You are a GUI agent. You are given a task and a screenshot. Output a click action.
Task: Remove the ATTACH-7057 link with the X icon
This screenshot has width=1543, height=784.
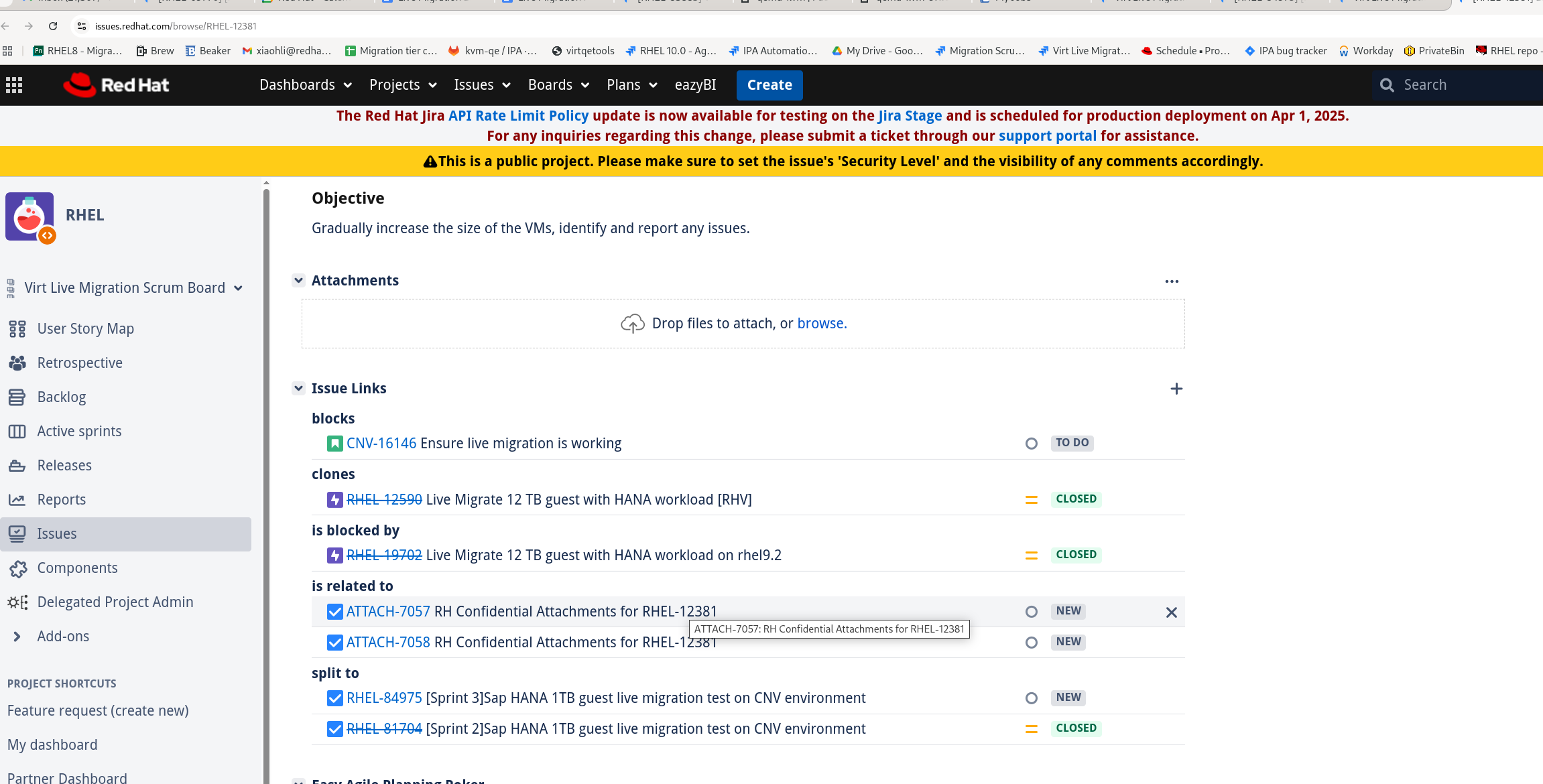pyautogui.click(x=1171, y=612)
